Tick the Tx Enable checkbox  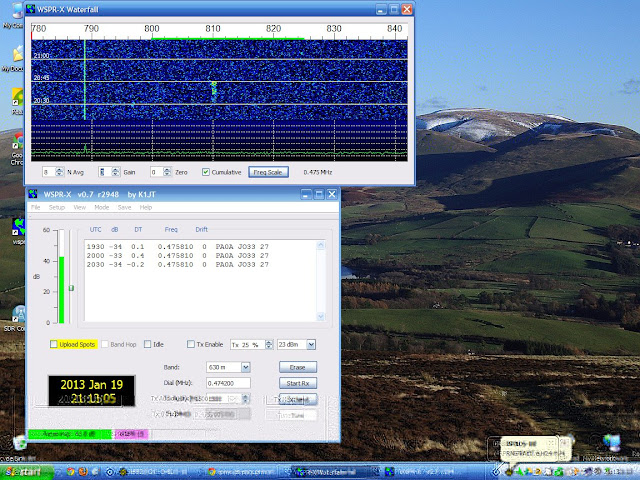(x=191, y=344)
